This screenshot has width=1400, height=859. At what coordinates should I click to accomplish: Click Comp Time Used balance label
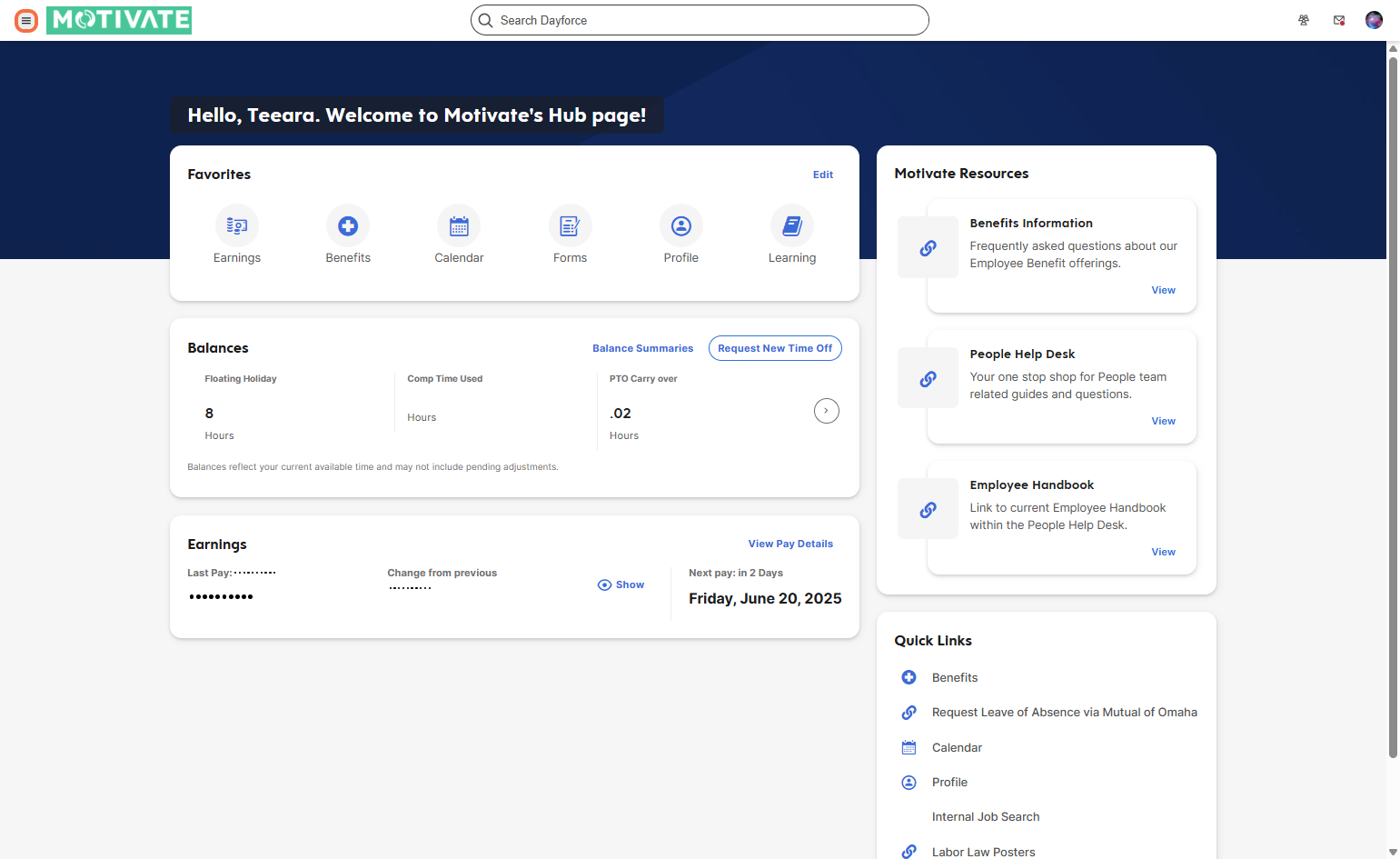(x=445, y=379)
